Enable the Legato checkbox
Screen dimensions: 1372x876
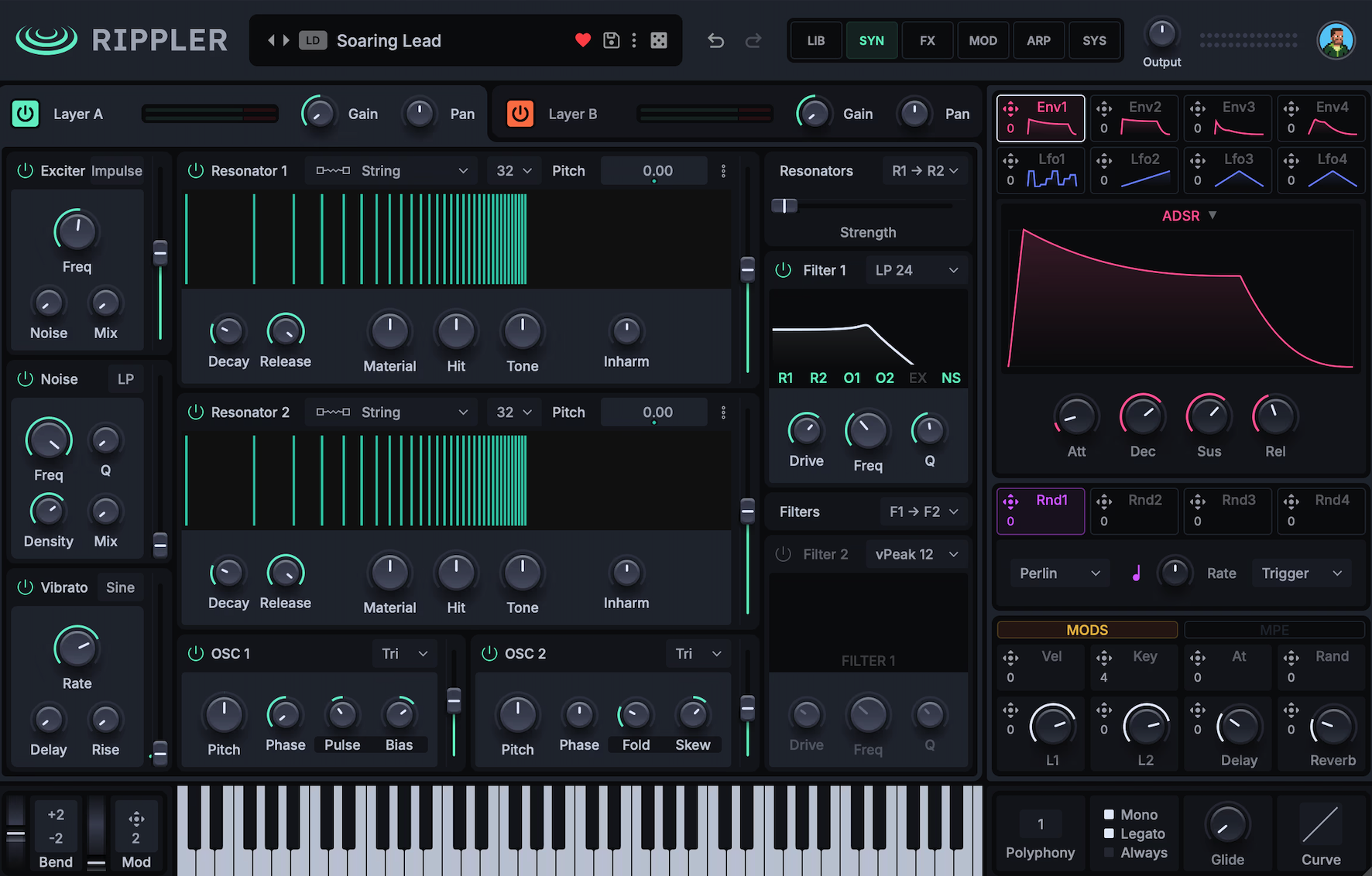pos(1109,833)
